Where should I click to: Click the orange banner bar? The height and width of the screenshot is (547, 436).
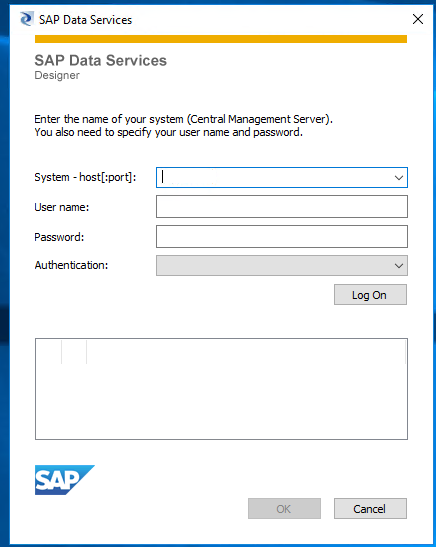coord(221,39)
